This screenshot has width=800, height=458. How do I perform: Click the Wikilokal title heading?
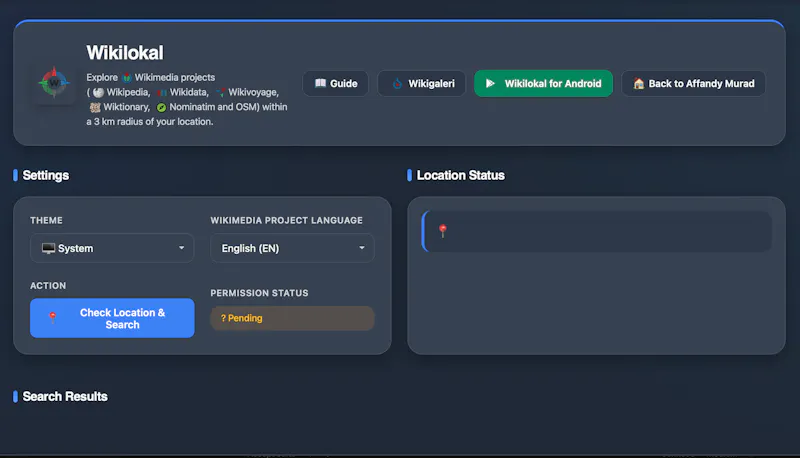pyautogui.click(x=125, y=53)
